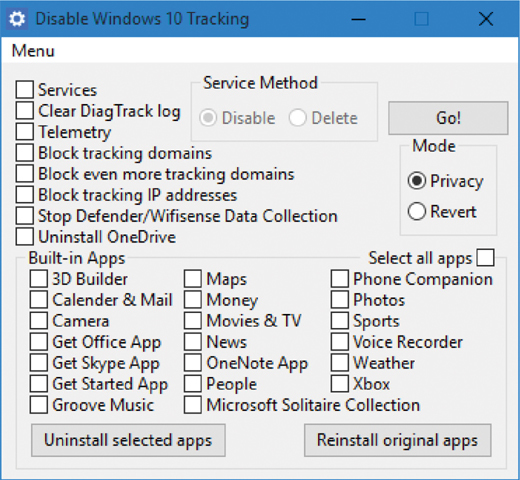Select the Weather app checkbox
This screenshot has width=520, height=480.
pos(340,362)
